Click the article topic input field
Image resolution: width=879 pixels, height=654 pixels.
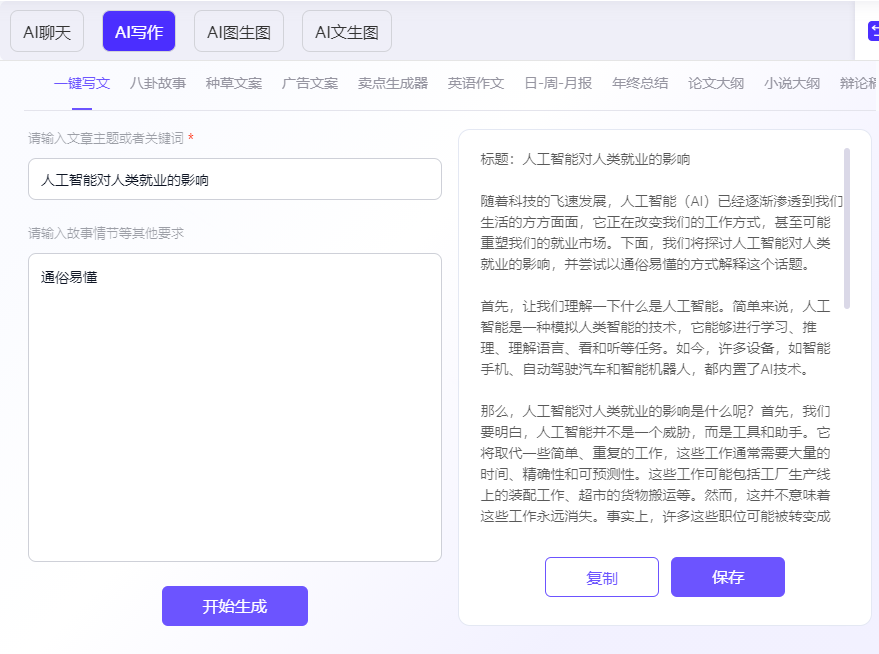click(x=234, y=179)
